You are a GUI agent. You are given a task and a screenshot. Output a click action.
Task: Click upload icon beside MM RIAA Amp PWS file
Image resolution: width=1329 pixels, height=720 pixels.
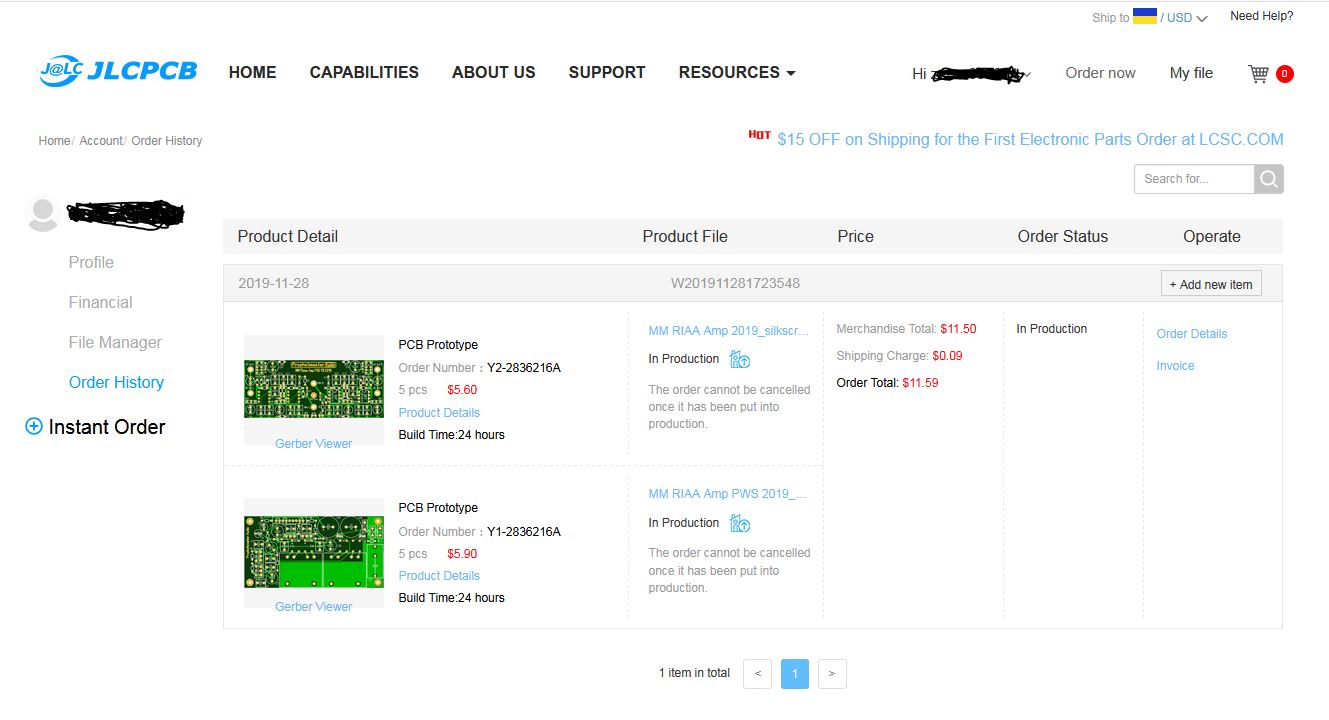pos(740,523)
